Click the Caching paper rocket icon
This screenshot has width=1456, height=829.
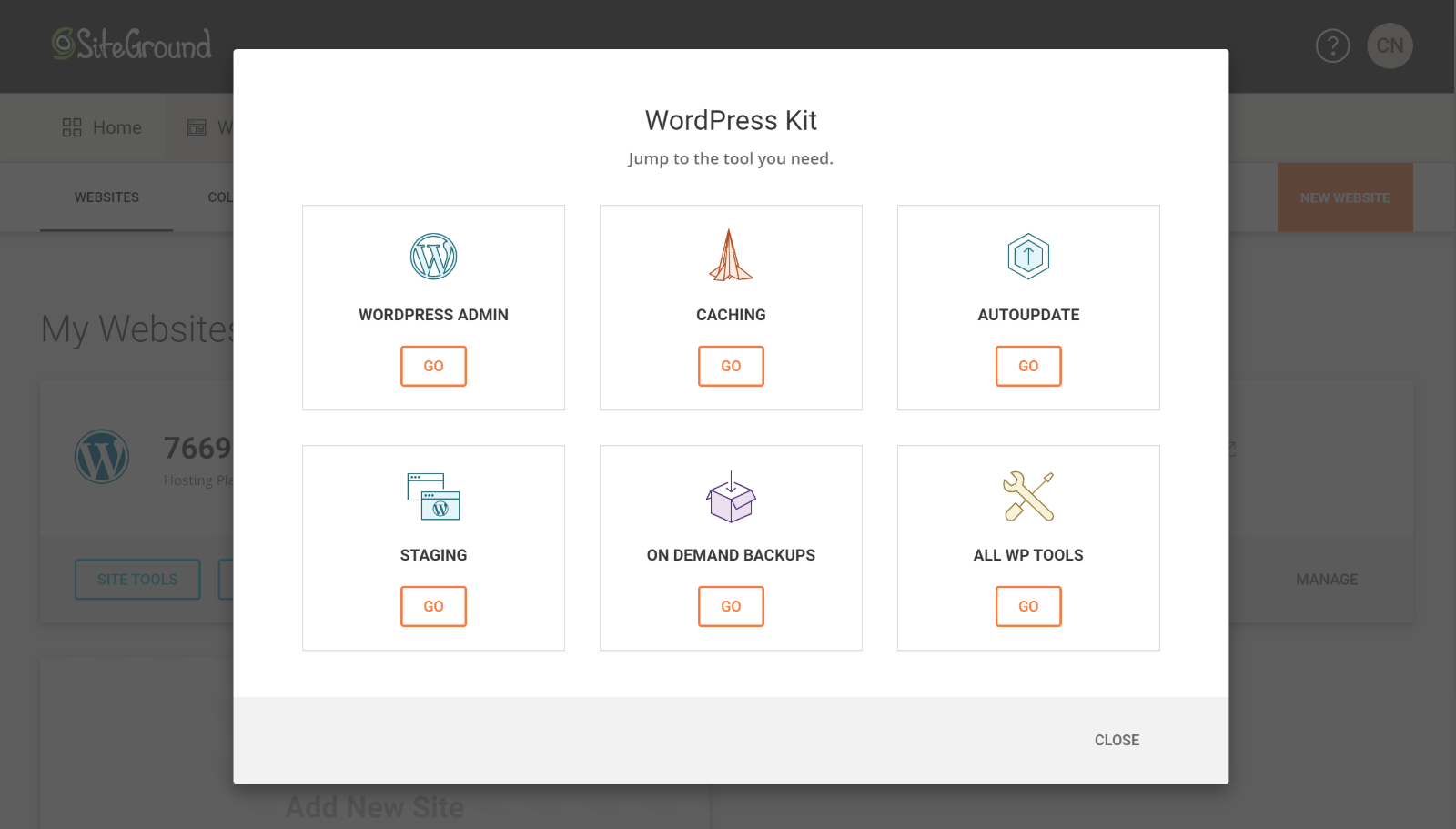pyautogui.click(x=731, y=255)
